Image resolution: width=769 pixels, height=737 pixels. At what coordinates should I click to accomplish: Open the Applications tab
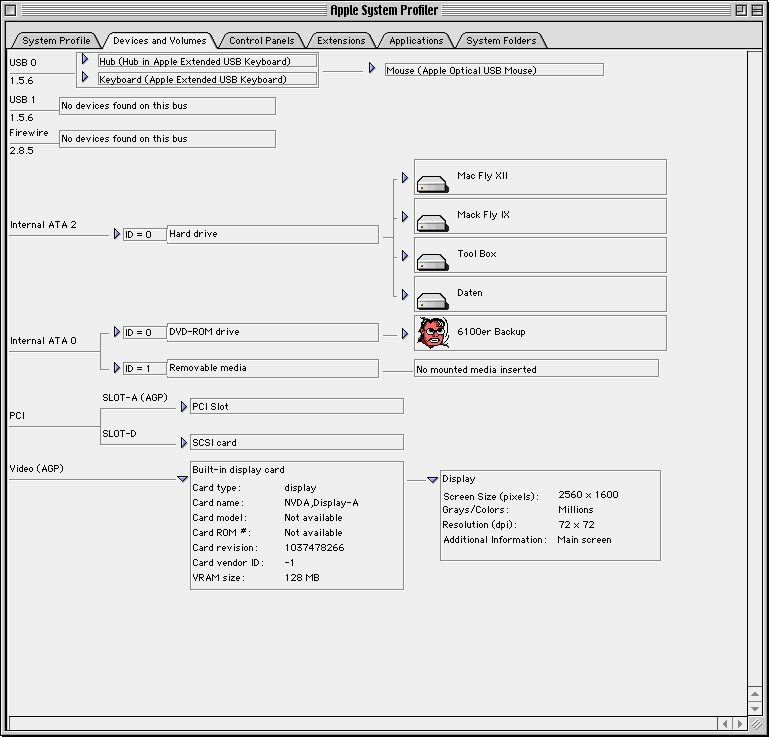click(416, 41)
